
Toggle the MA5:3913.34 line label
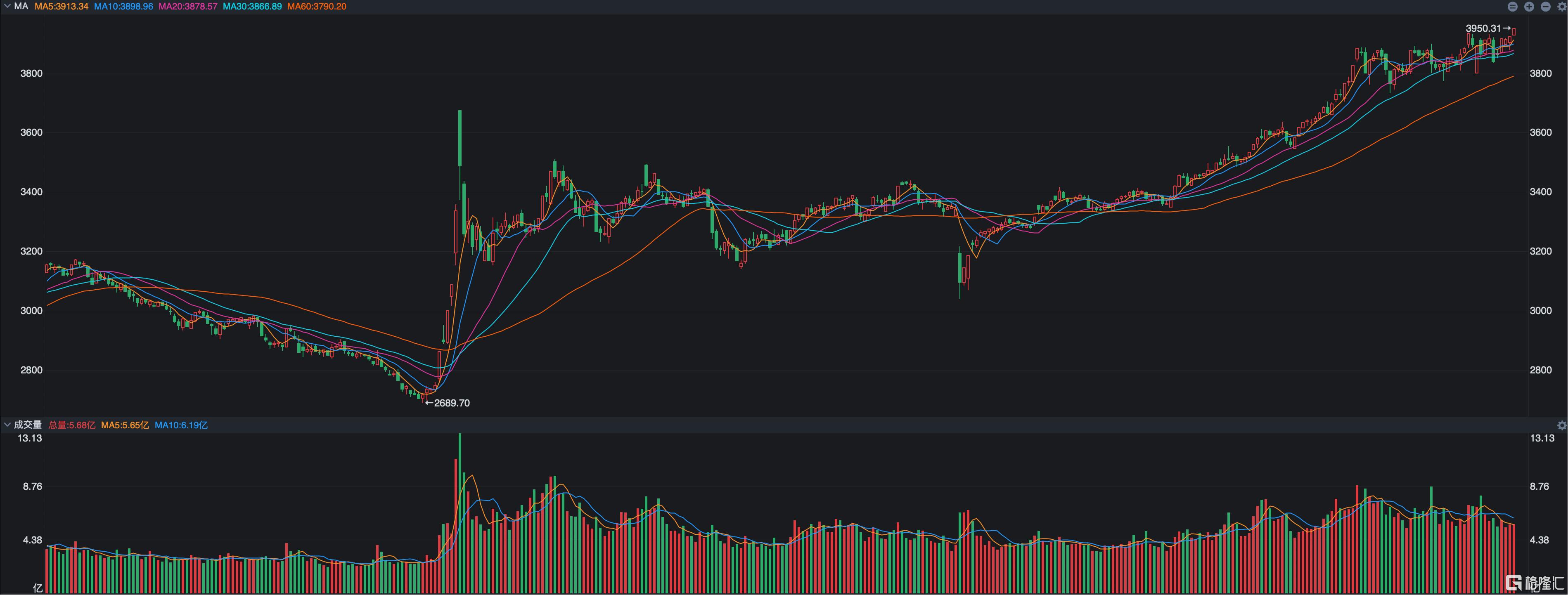coord(61,6)
